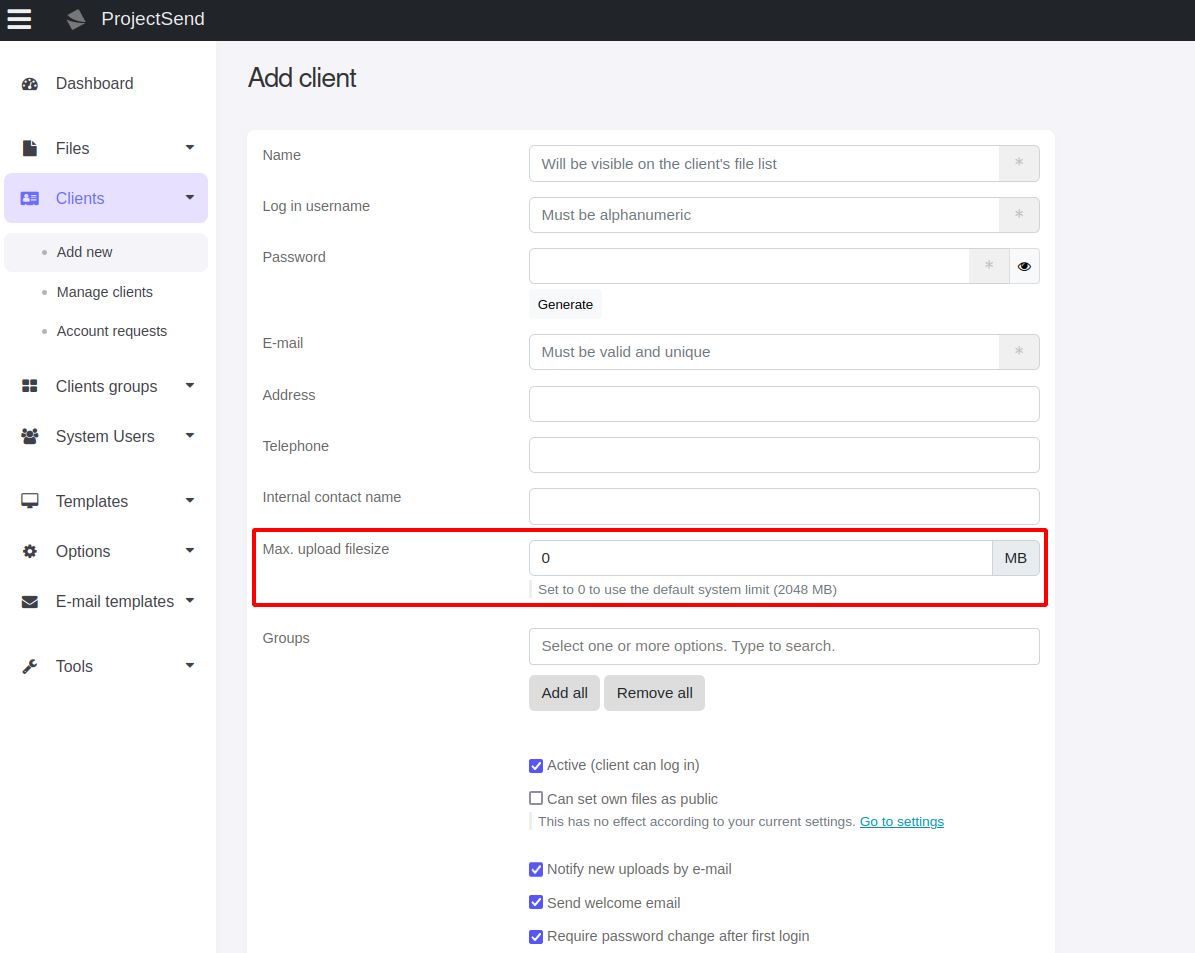Click the Options gear icon
This screenshot has height=953, width=1195.
point(30,551)
